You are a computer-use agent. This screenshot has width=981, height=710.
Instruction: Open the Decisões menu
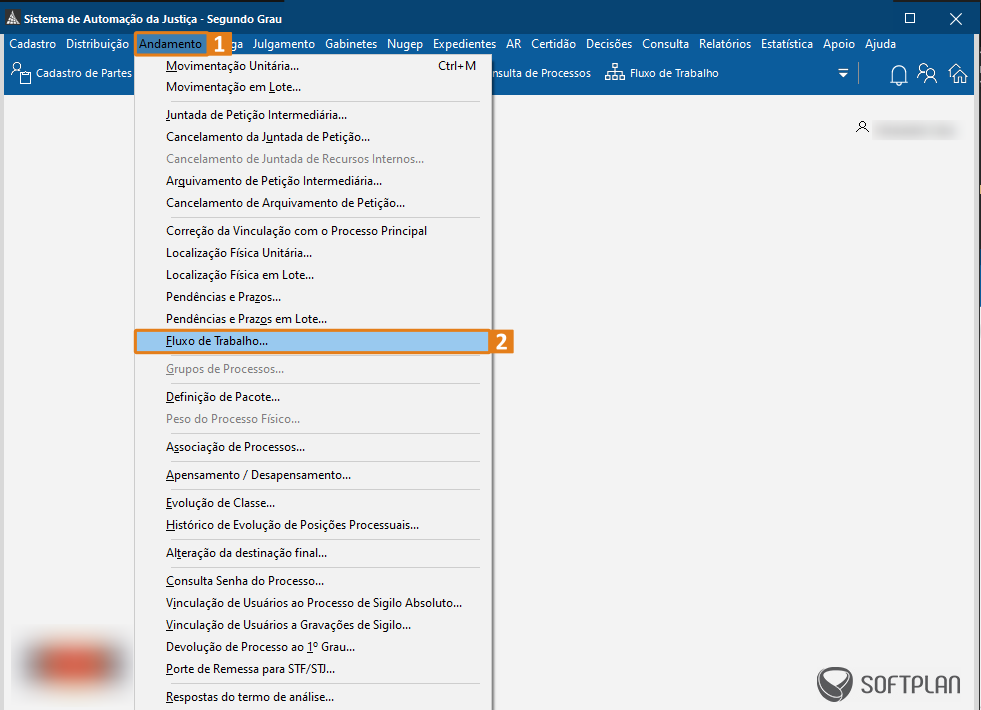click(609, 44)
